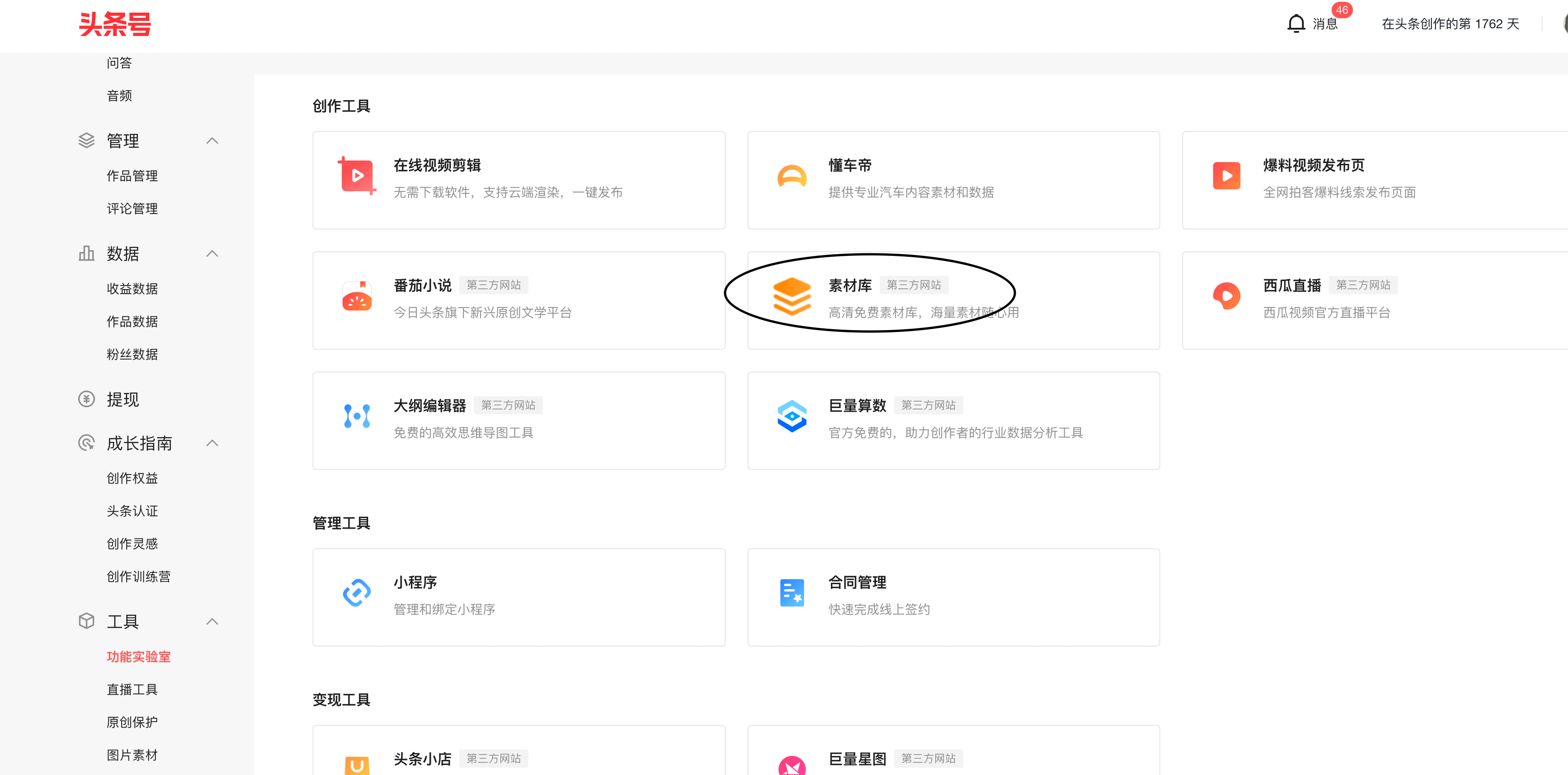Click the 番茄小说 tomato icon
The image size is (1568, 775).
(357, 296)
